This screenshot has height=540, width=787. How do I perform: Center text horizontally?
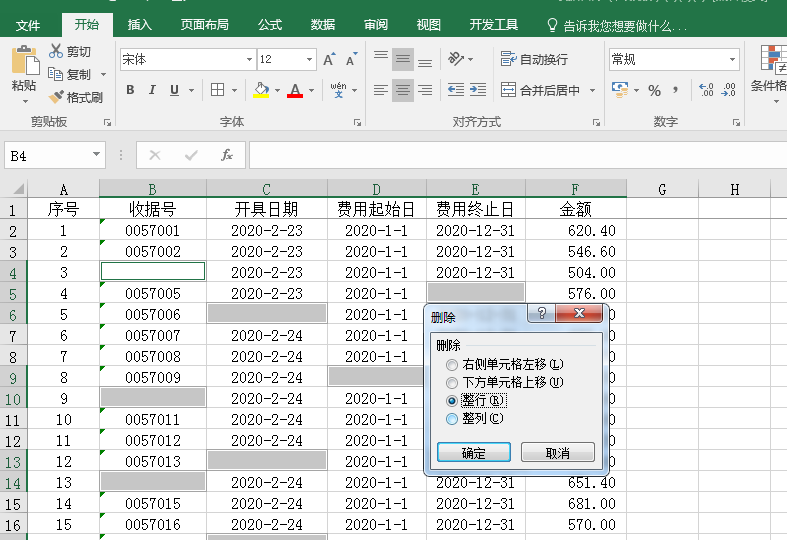click(403, 90)
